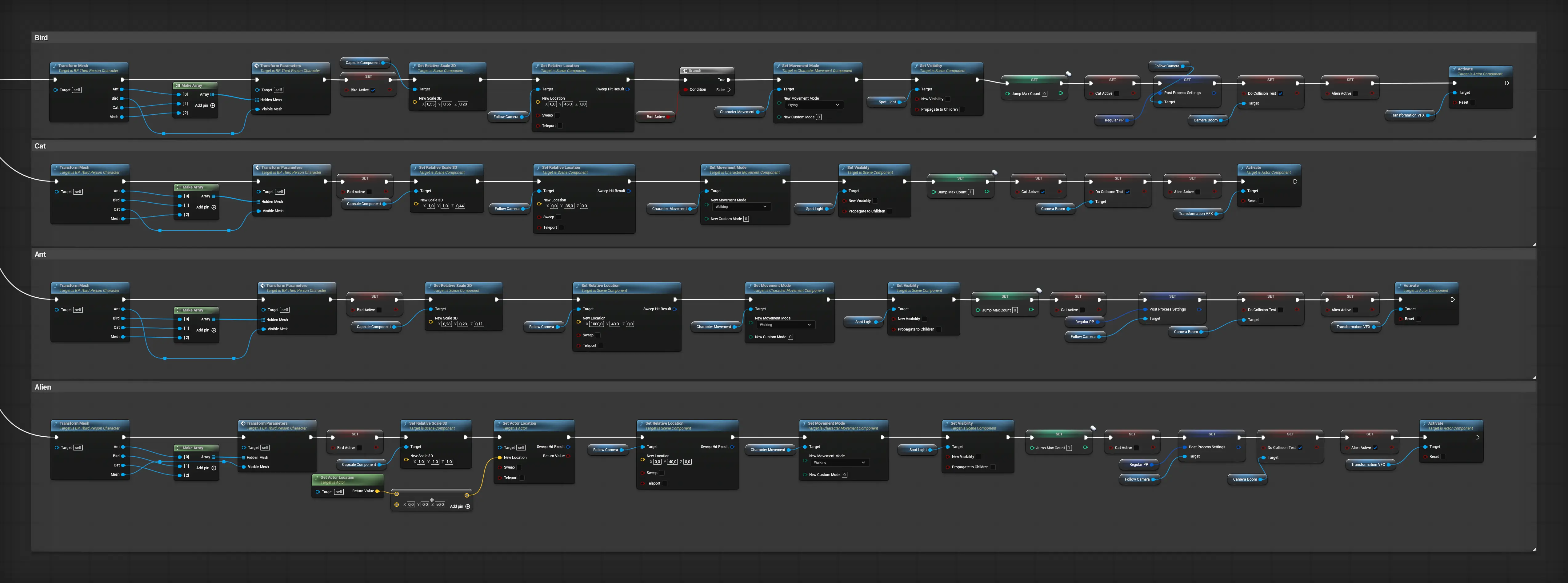The image size is (1568, 583).
Task: Toggle Sweep checkbox on Bird Set Relative Location
Action: coord(558,115)
